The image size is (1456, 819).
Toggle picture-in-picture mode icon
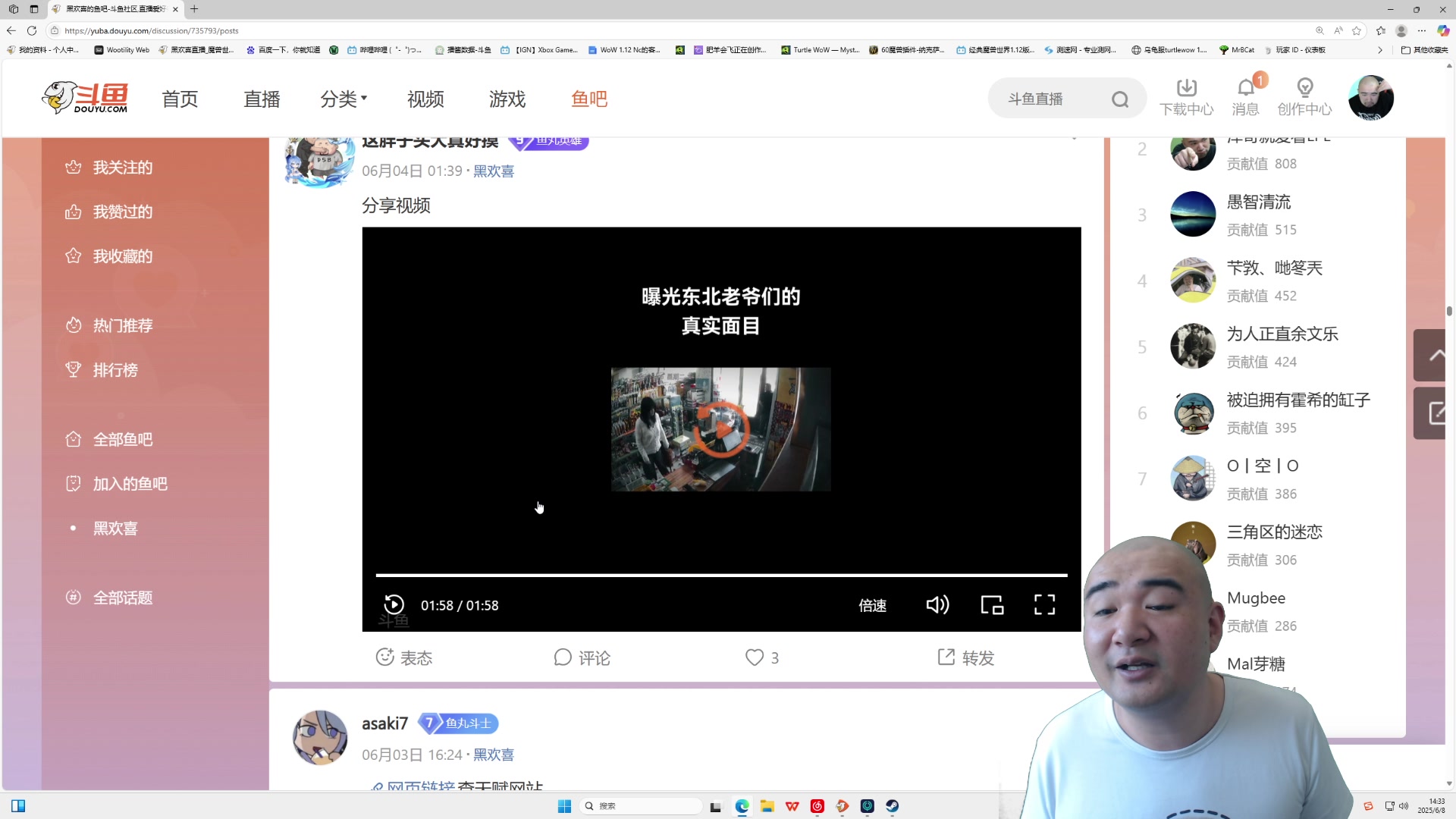point(992,604)
